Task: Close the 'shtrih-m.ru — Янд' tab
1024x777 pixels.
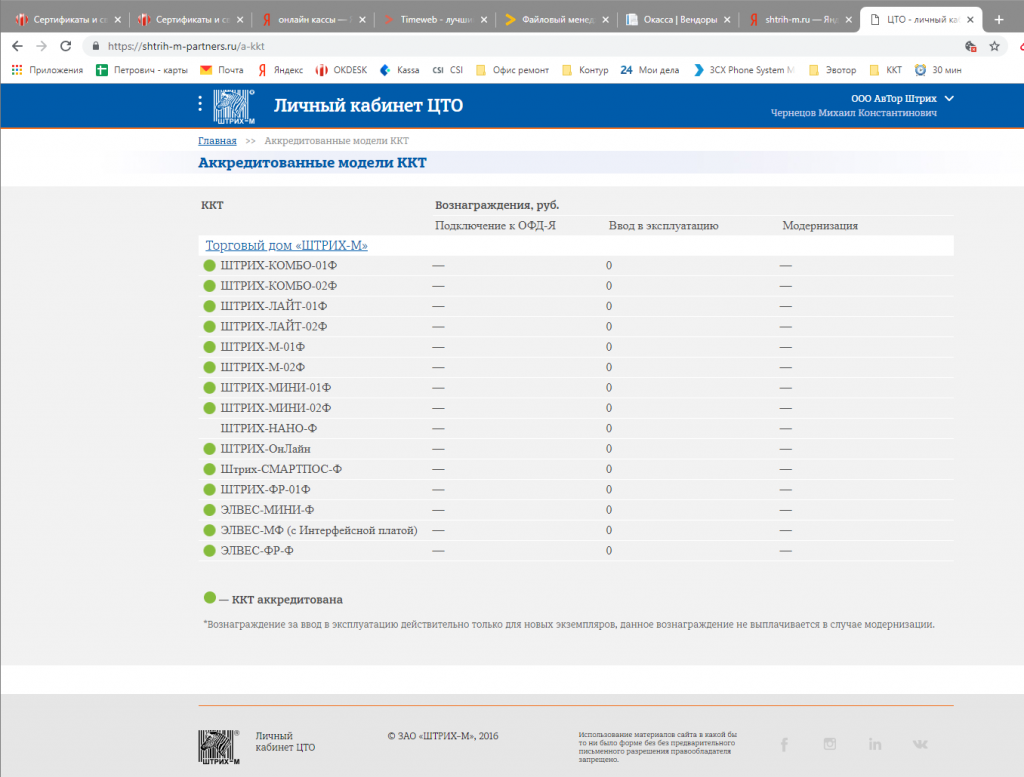Action: coord(848,20)
